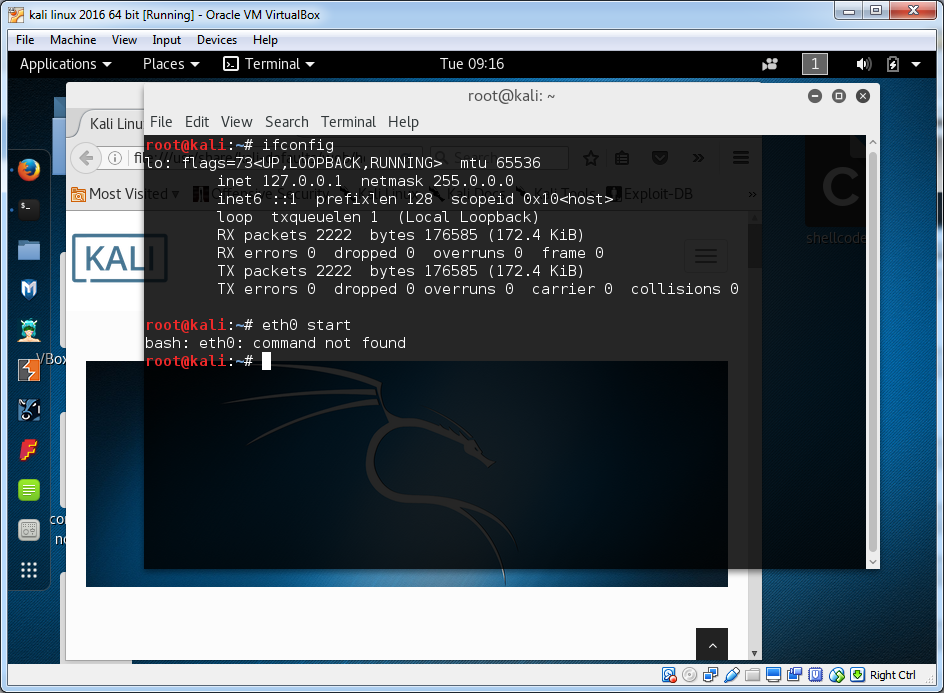Launch Burp Suite from the dock
Viewport: 944px width, 693px height.
28,370
